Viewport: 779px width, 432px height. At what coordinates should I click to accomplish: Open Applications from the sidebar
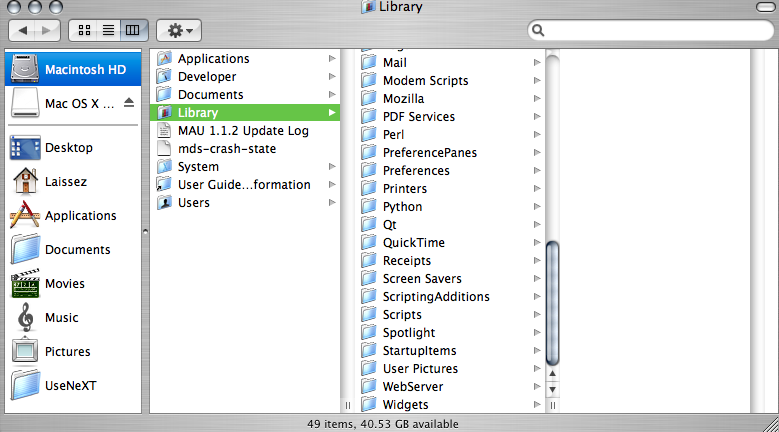tap(73, 216)
